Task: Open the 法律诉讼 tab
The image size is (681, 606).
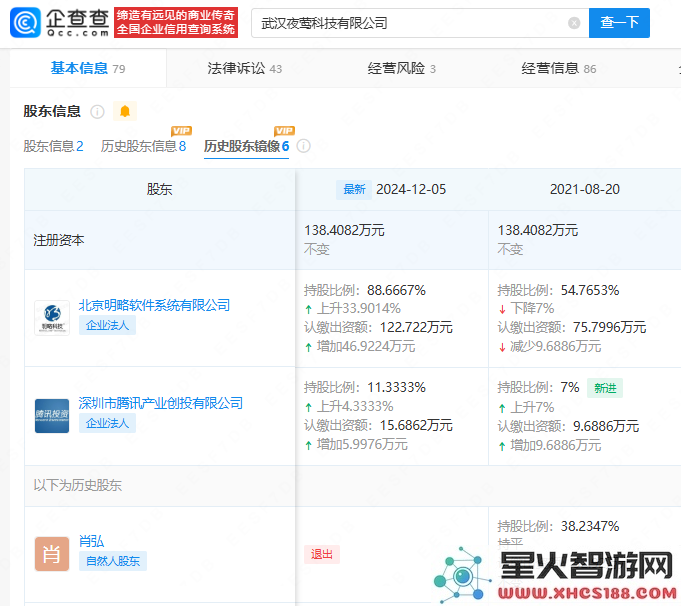Action: (x=245, y=68)
